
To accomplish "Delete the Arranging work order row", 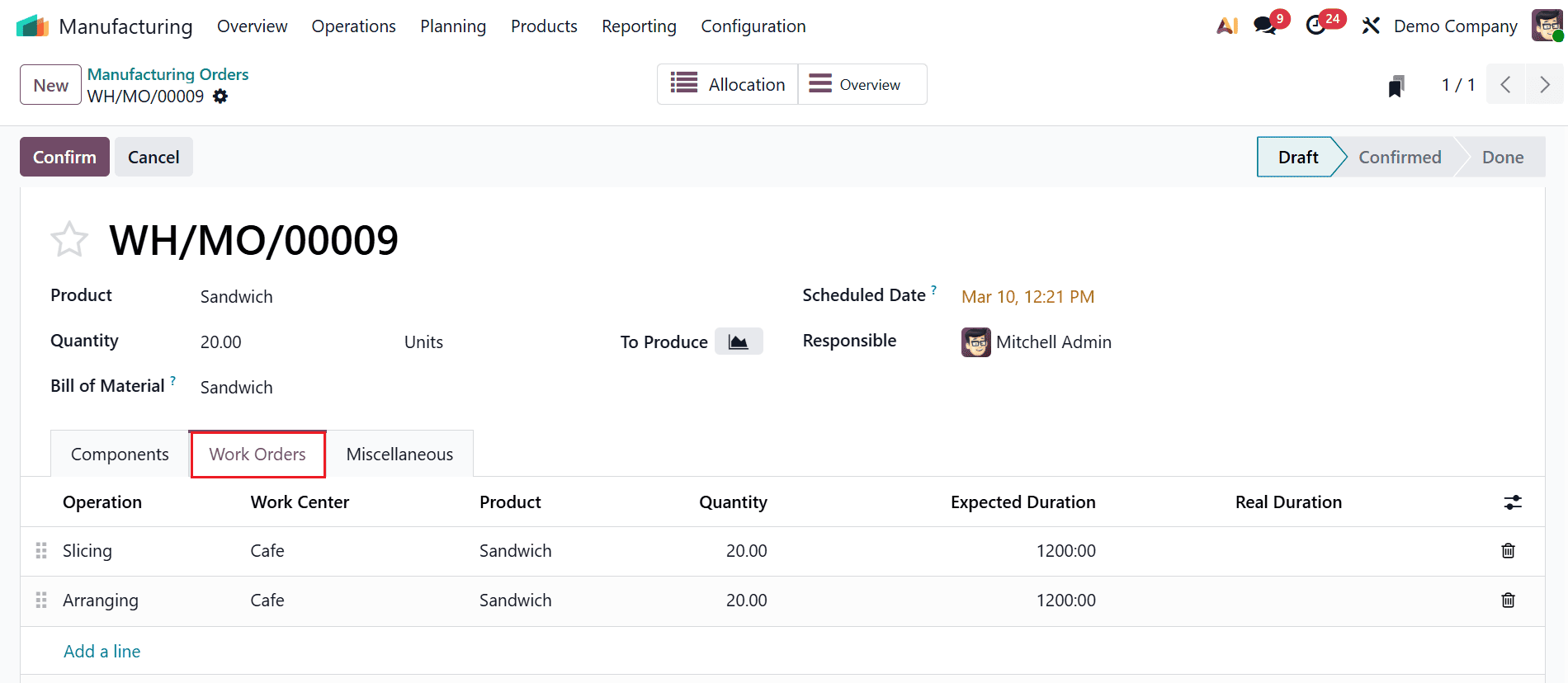I will tap(1509, 601).
